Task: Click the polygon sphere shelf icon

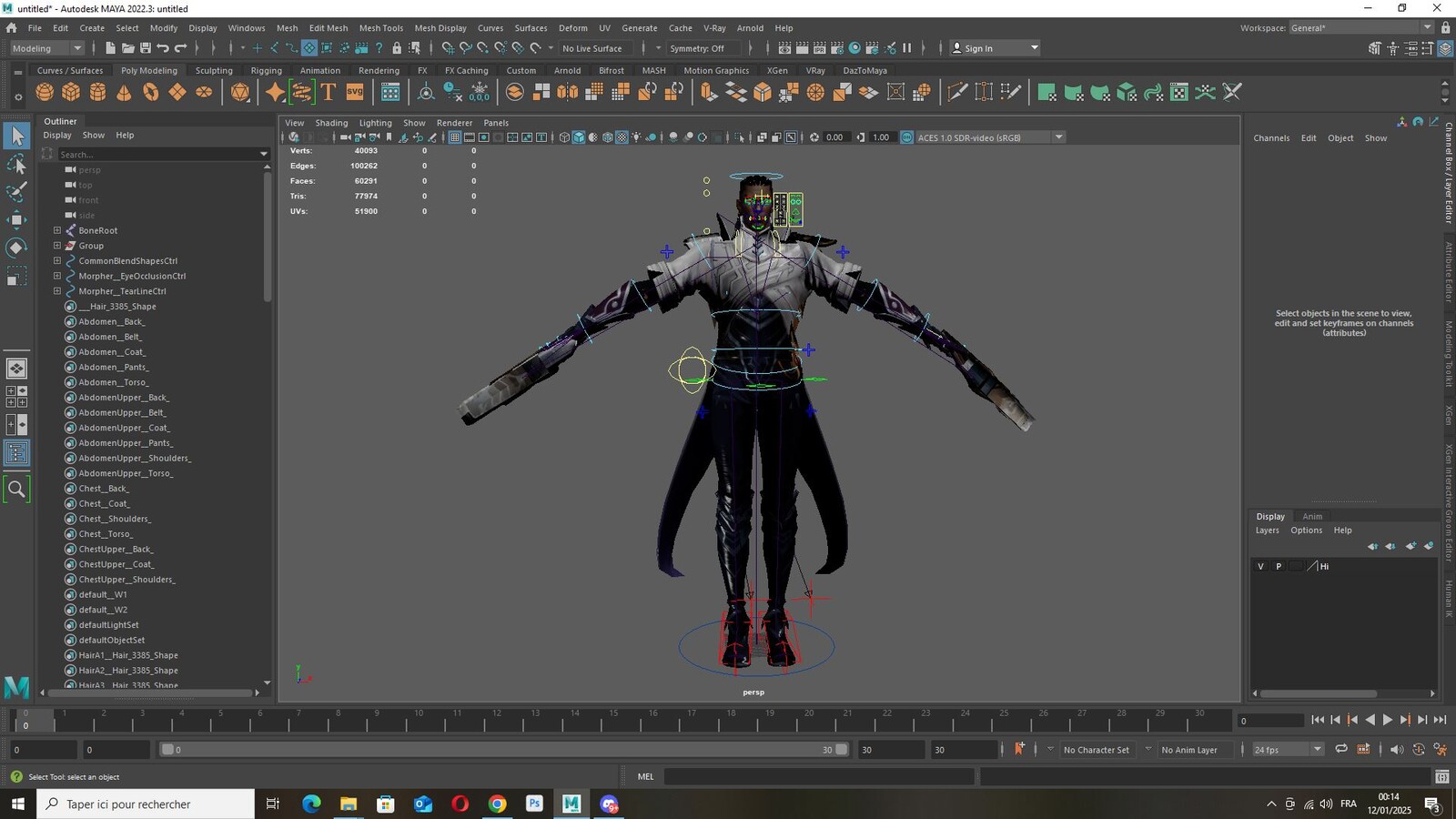Action: coord(45,92)
